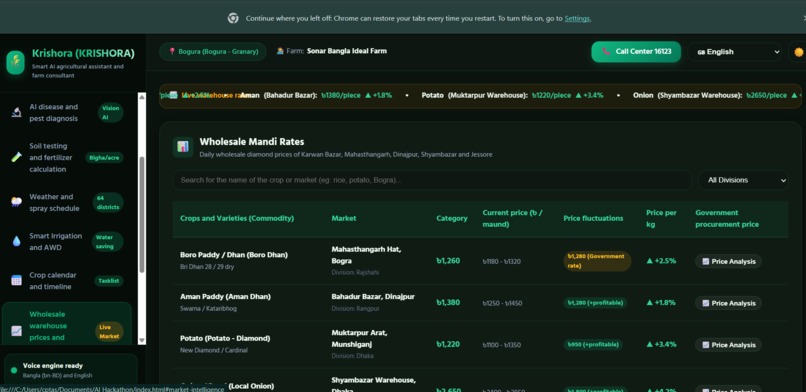The height and width of the screenshot is (392, 806).
Task: Click Crops and Varieties column header
Action: (237, 218)
